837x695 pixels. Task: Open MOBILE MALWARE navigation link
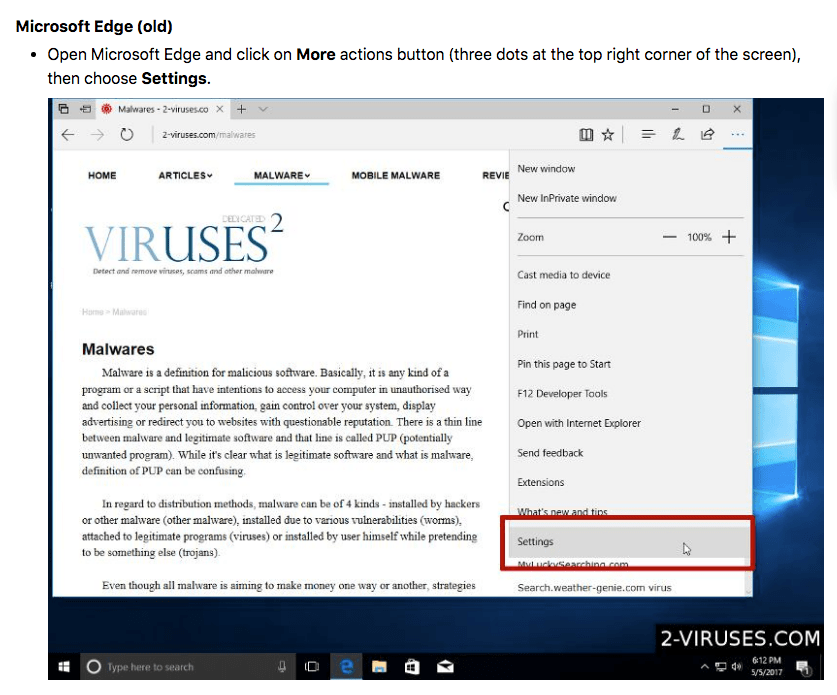coord(396,176)
